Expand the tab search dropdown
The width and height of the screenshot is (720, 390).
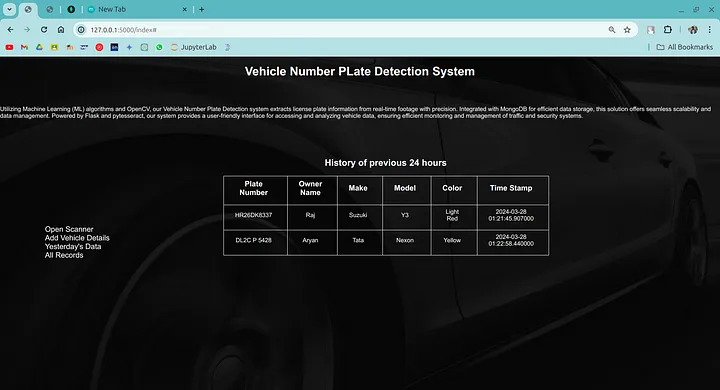(x=9, y=9)
